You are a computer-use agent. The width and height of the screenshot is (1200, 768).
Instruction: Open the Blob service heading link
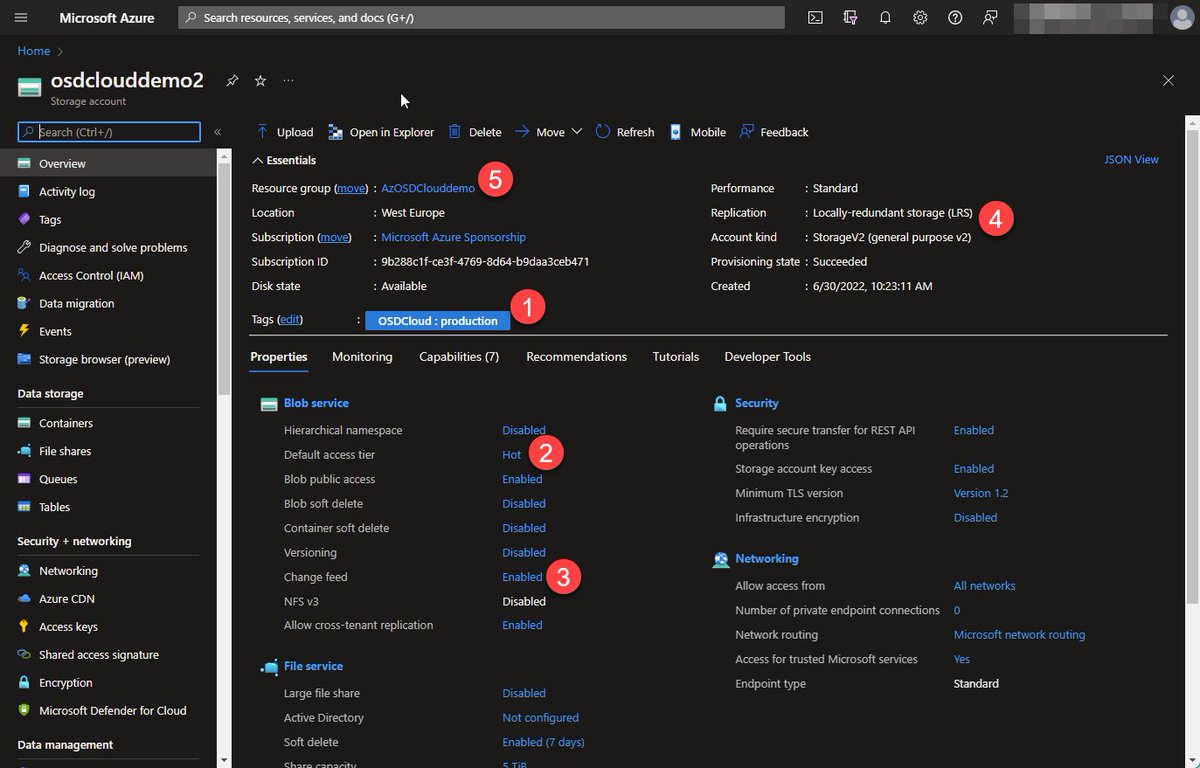coord(316,403)
